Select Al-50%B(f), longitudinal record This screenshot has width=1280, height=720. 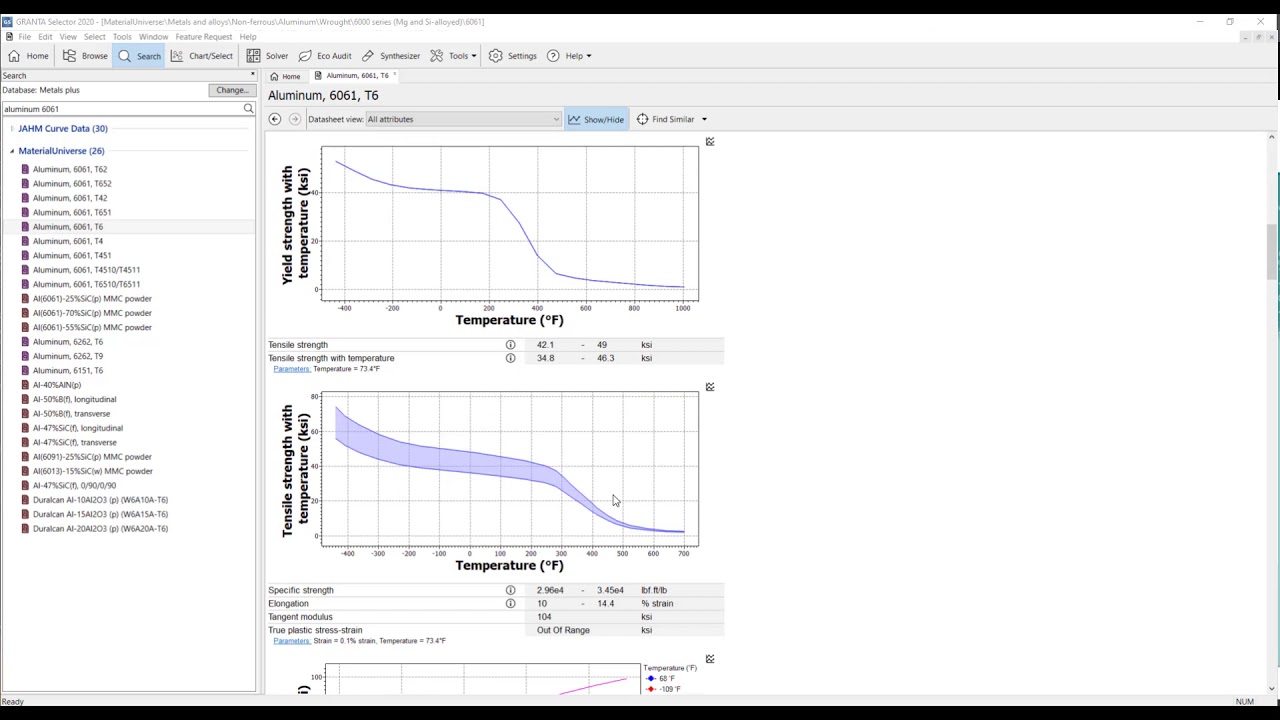pos(74,399)
